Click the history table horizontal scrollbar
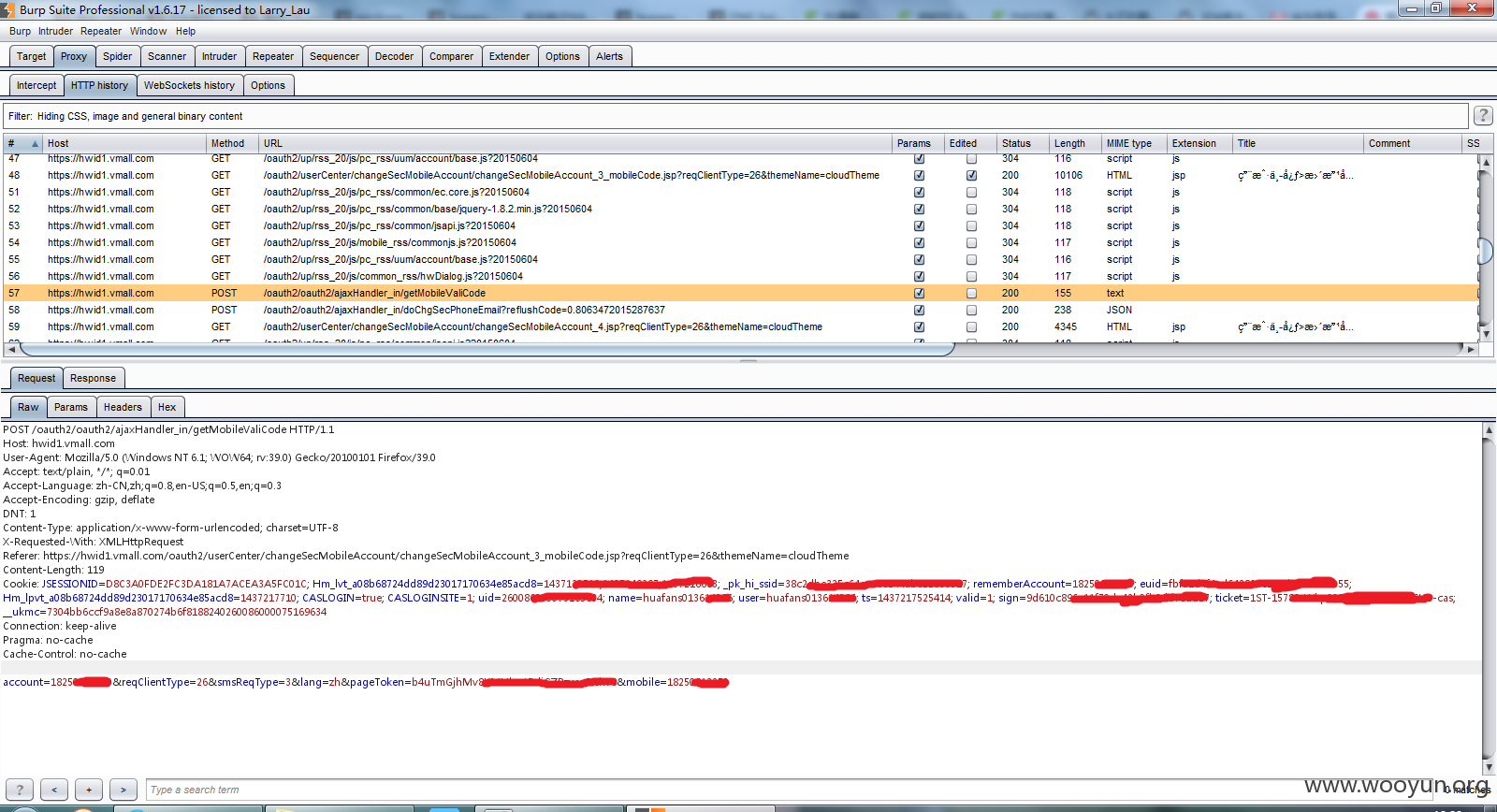The width and height of the screenshot is (1497, 812). 487,349
